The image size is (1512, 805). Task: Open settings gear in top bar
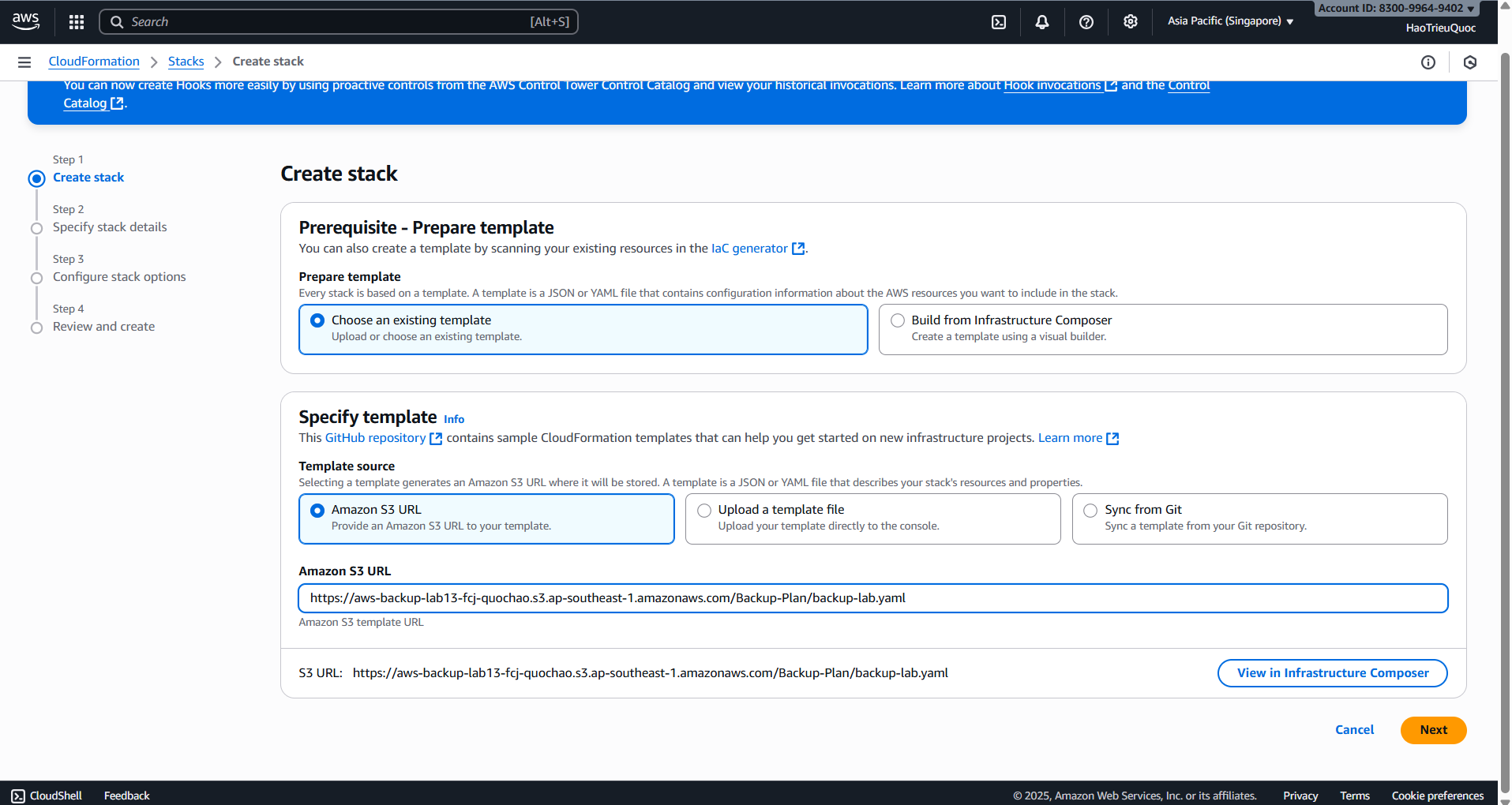click(1131, 22)
